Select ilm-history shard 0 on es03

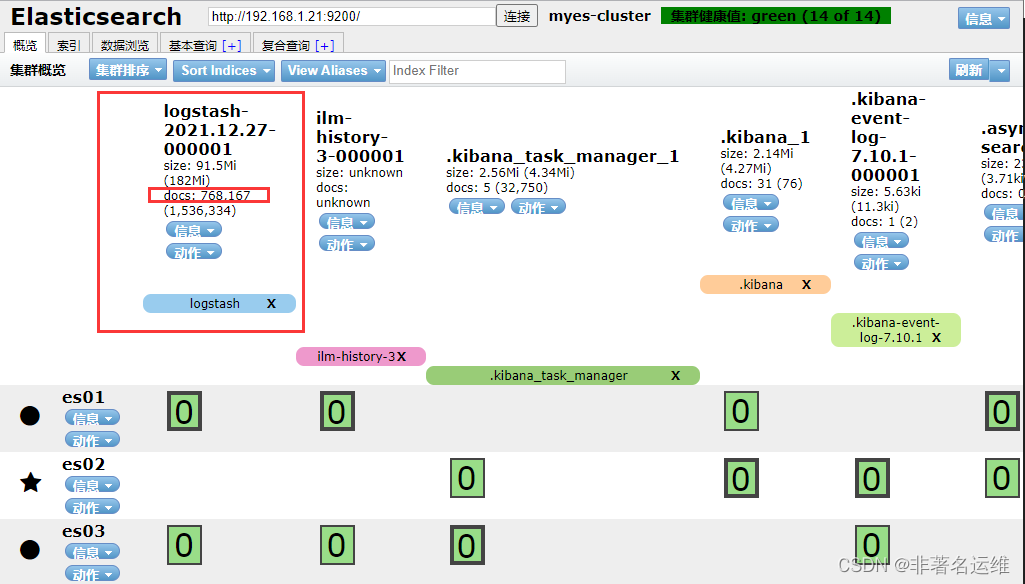tap(337, 545)
